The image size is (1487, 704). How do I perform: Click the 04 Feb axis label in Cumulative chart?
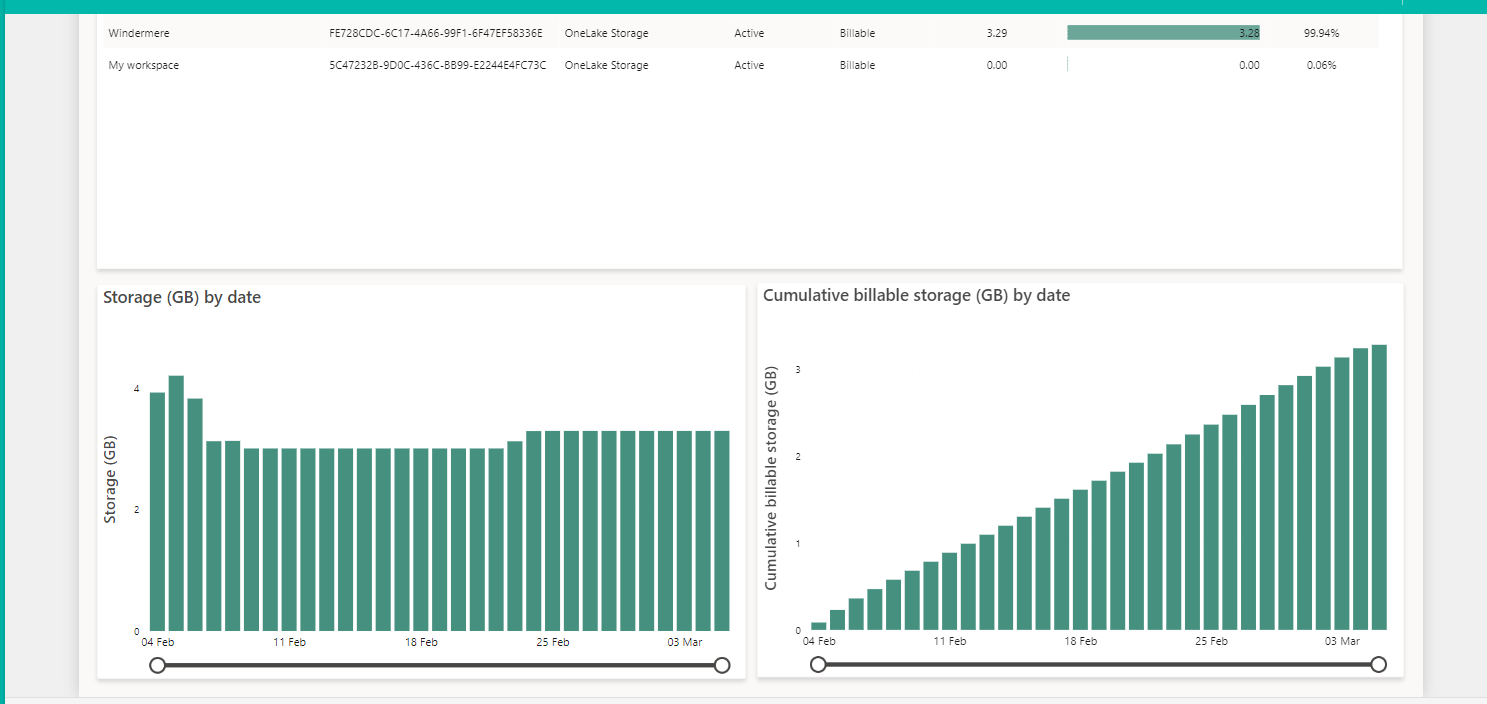pos(819,641)
